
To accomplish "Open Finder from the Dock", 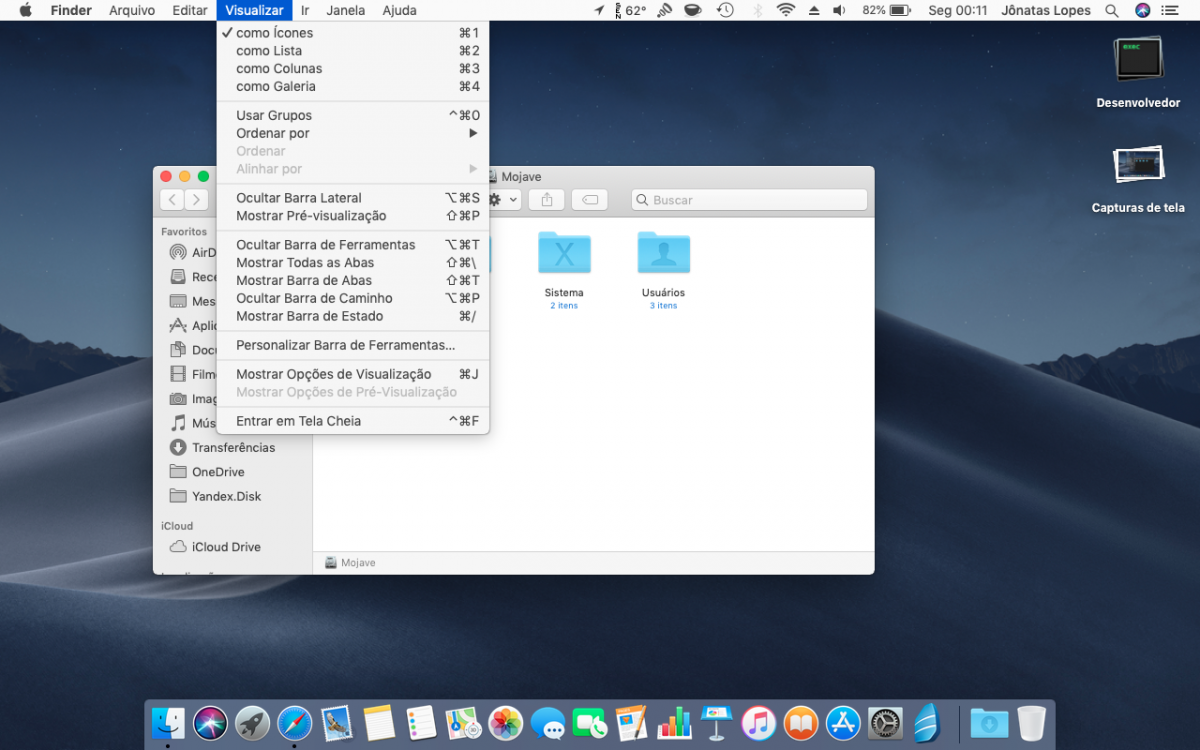I will pos(168,723).
